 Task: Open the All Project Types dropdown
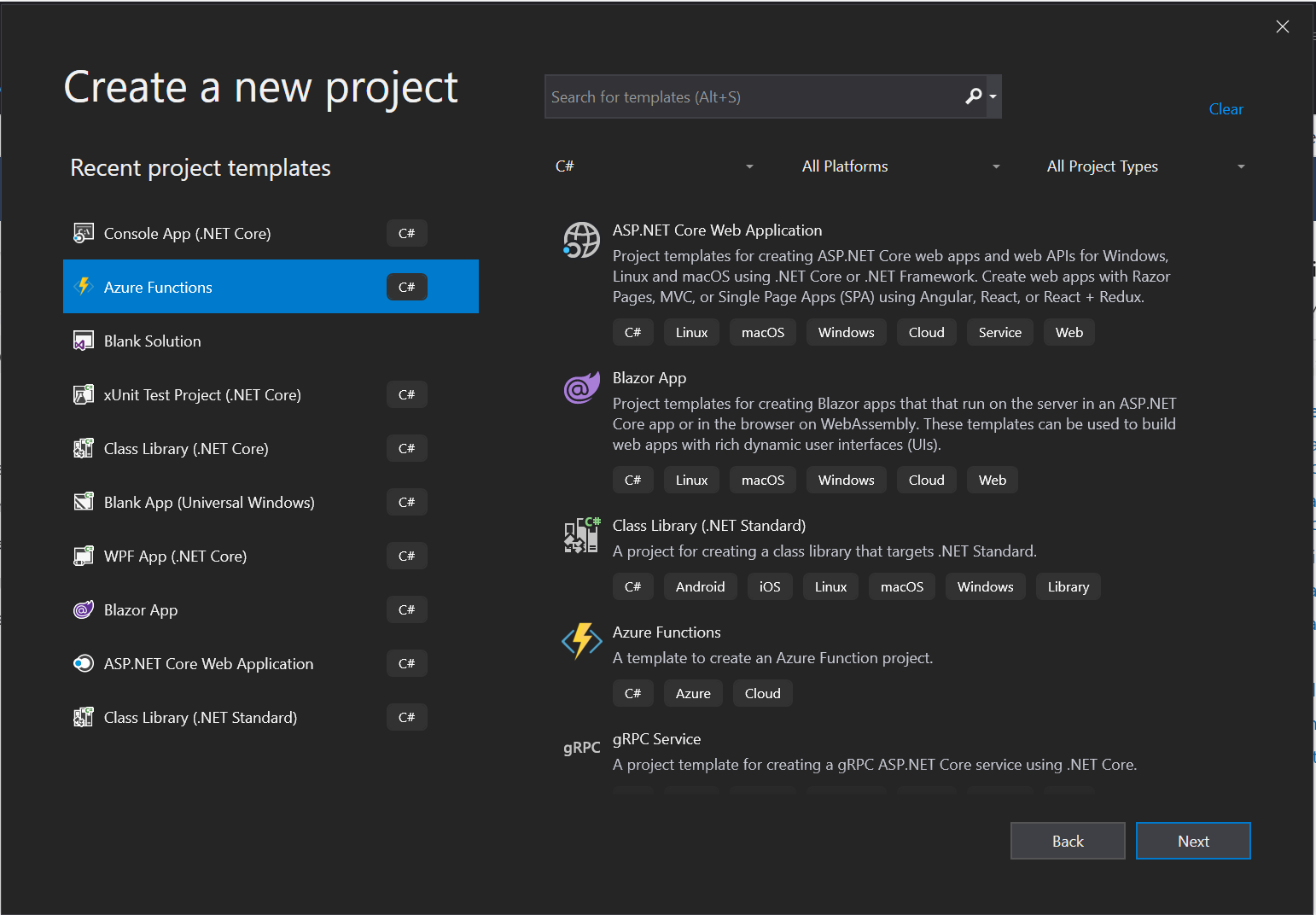(x=1146, y=166)
